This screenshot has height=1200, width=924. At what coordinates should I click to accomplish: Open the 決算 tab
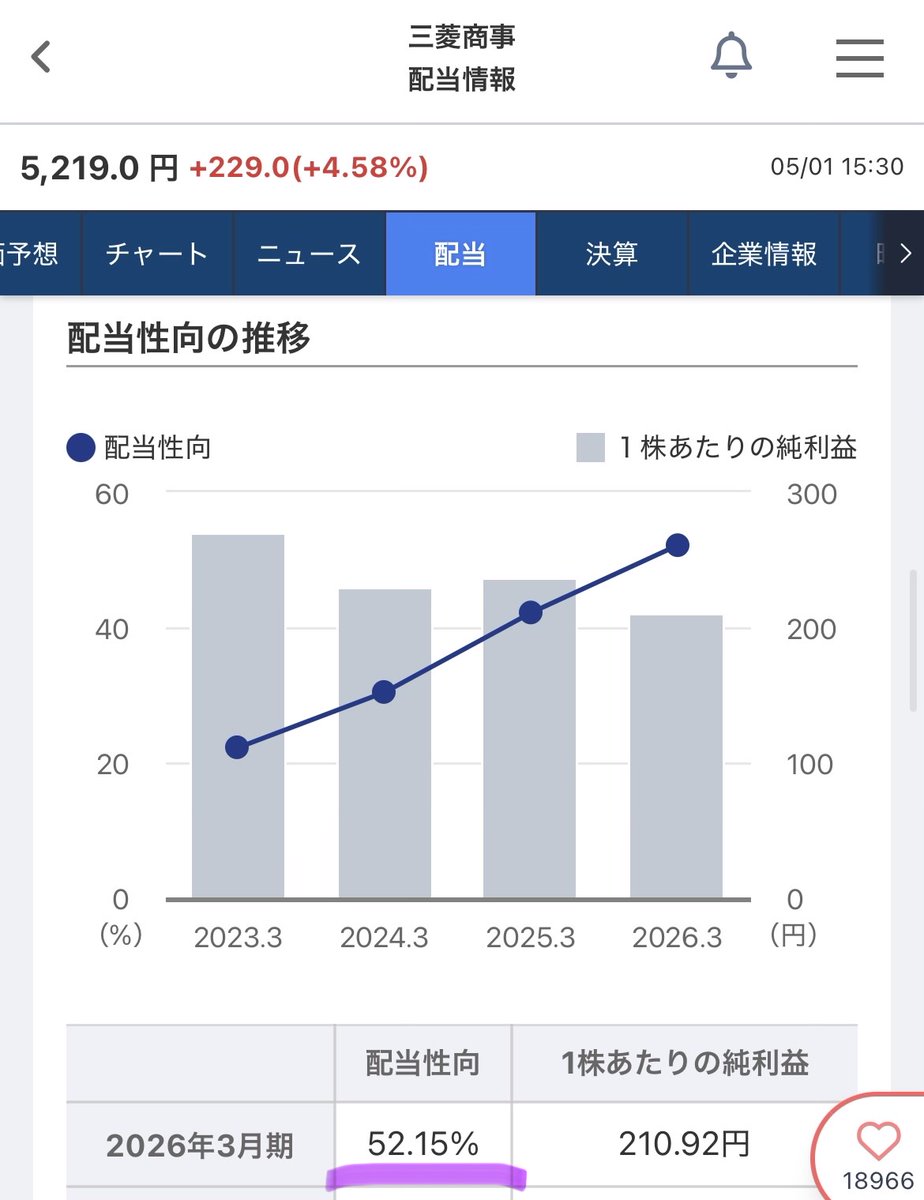click(612, 254)
